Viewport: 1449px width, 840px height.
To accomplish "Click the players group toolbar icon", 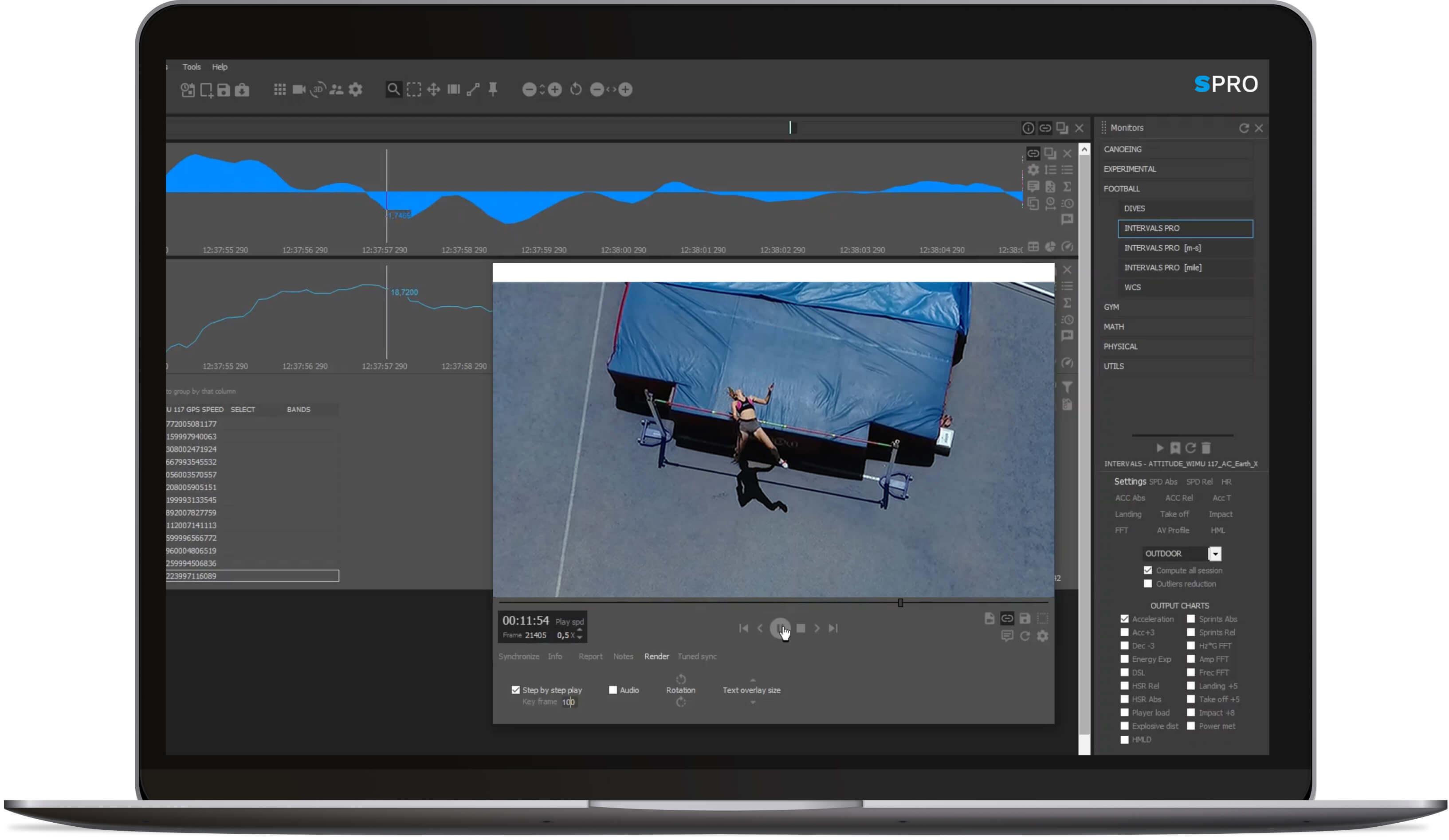I will 336,90.
